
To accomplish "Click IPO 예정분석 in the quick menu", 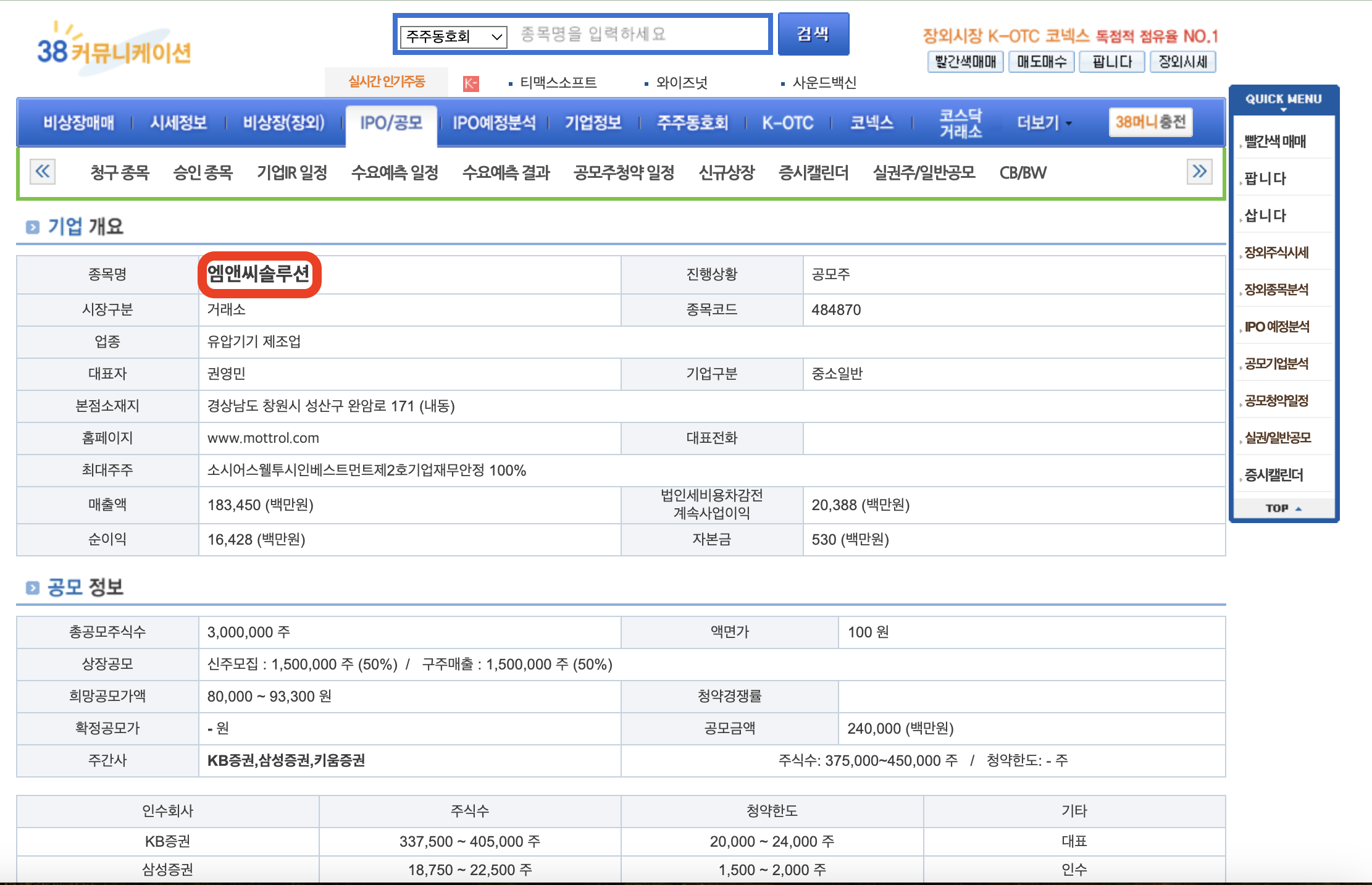I will 1277,327.
